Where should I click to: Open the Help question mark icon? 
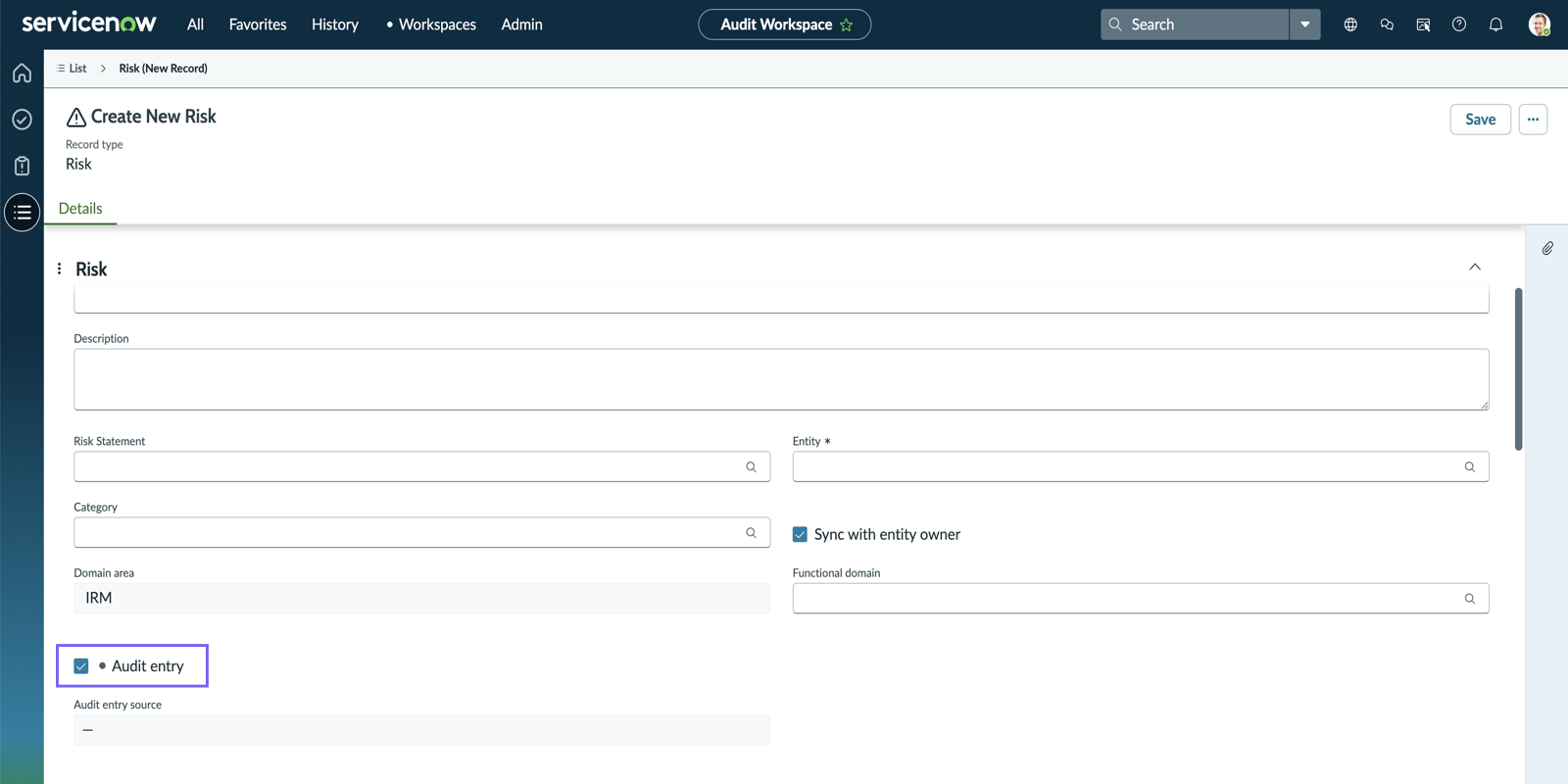pos(1459,24)
